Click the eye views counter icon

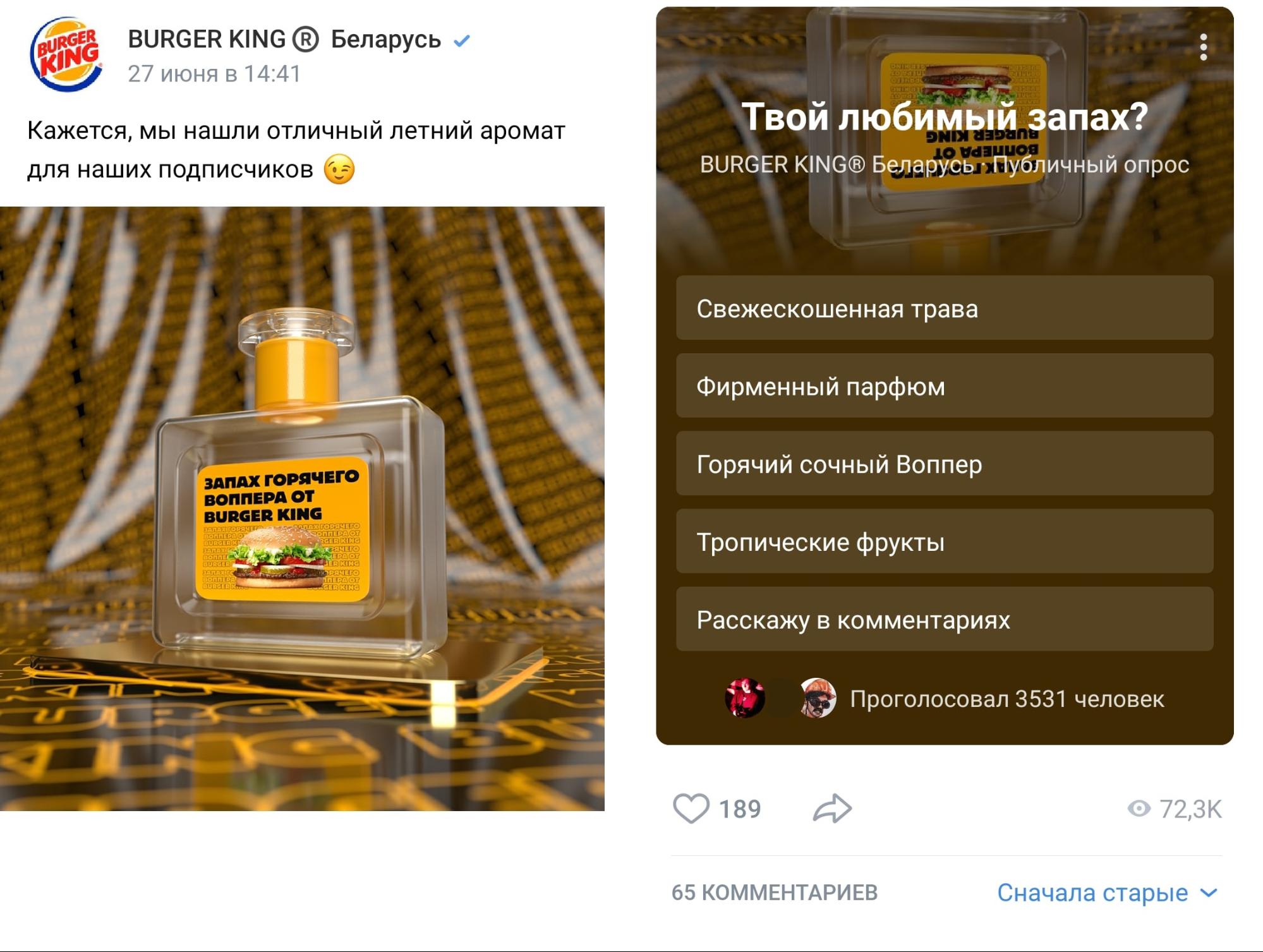click(x=1139, y=809)
